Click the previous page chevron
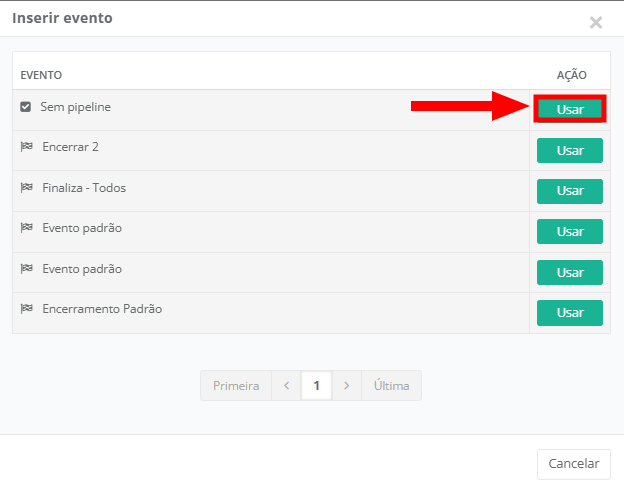 click(286, 386)
